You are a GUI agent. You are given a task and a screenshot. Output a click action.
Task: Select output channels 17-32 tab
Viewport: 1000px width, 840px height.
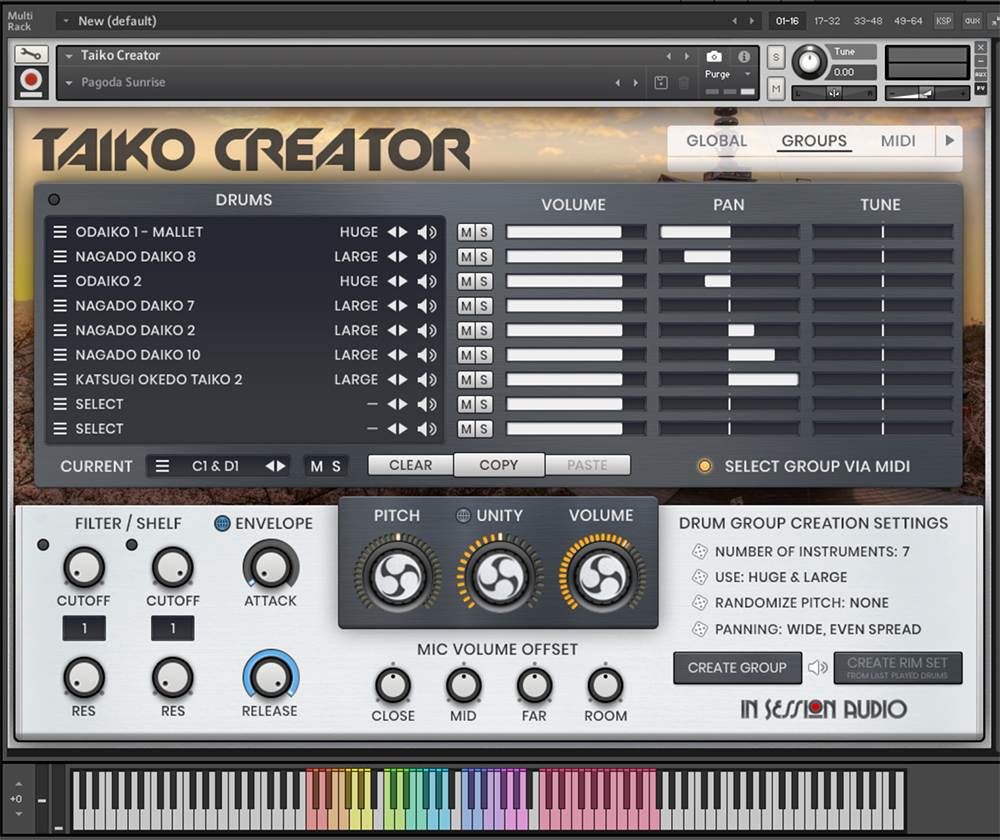[x=827, y=21]
